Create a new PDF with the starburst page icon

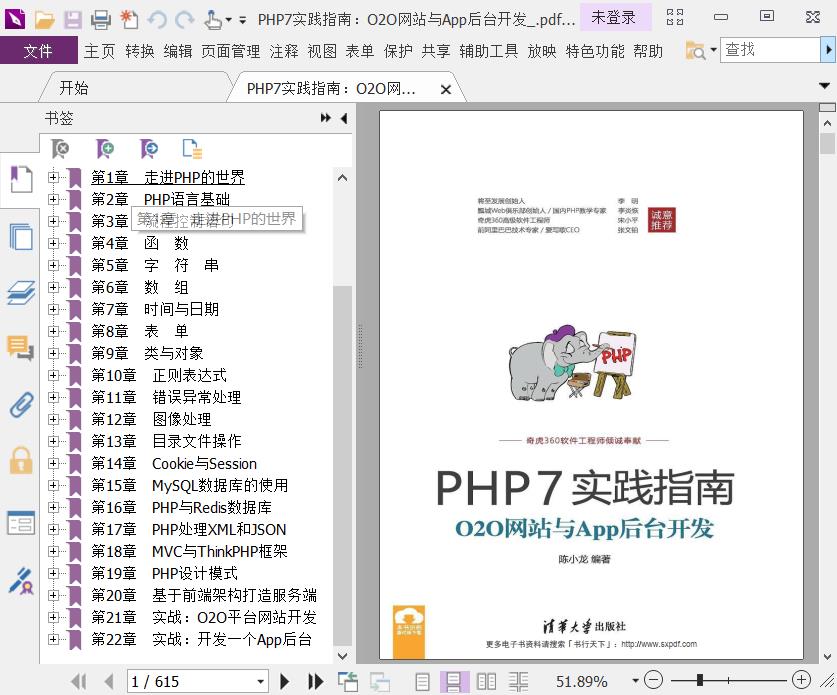pyautogui.click(x=129, y=20)
